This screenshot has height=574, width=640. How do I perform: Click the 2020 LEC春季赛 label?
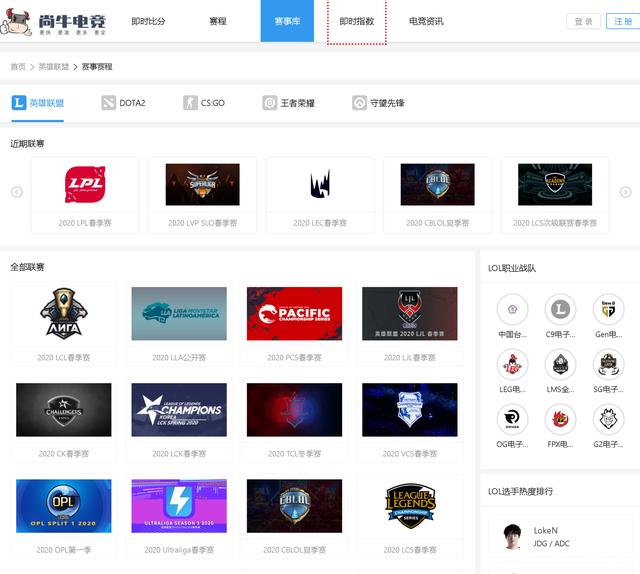point(320,223)
